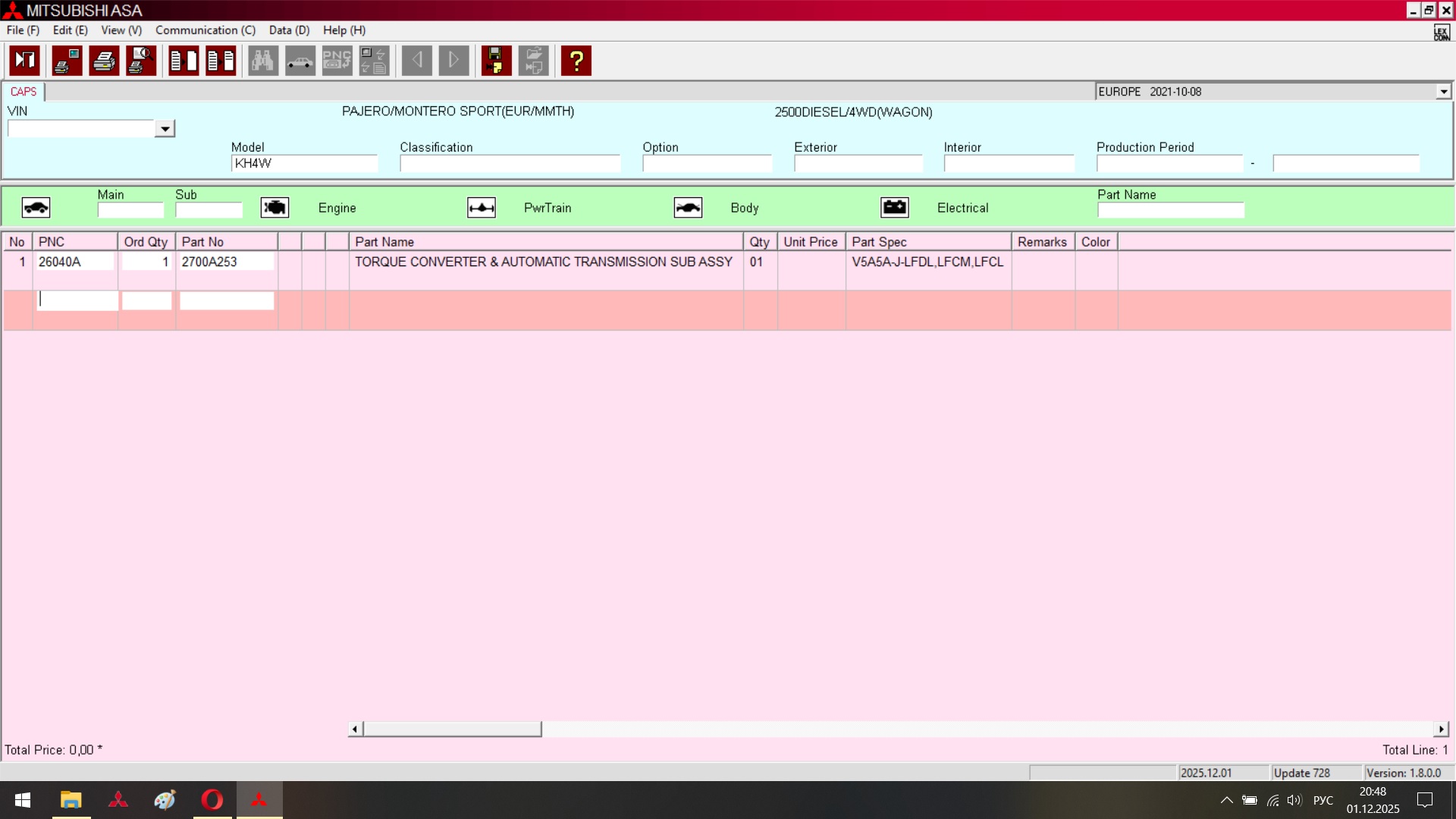Open the Data (D) menu

point(289,30)
